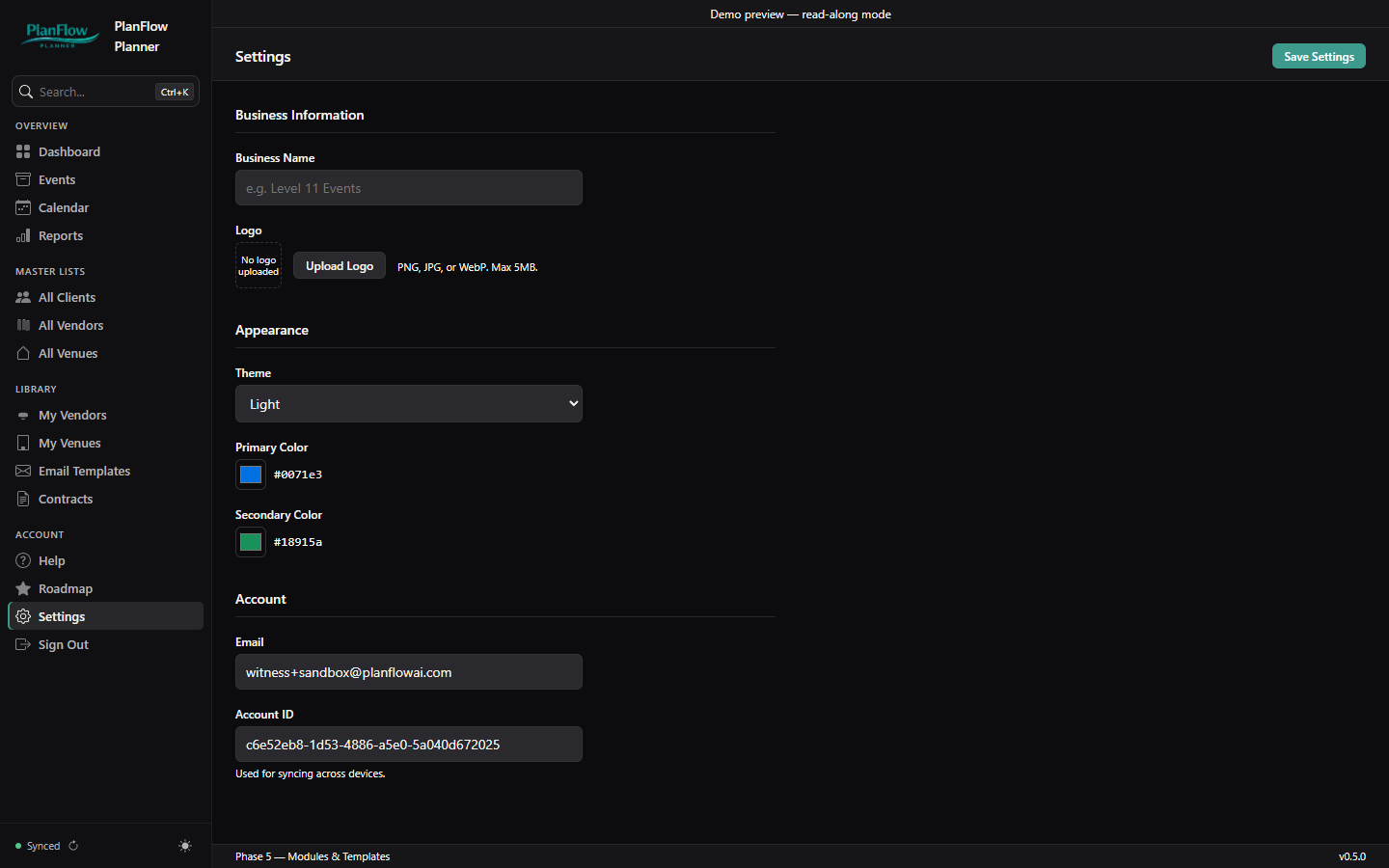The image size is (1389, 868).
Task: Focus the sidebar Search box
Action: [x=106, y=92]
